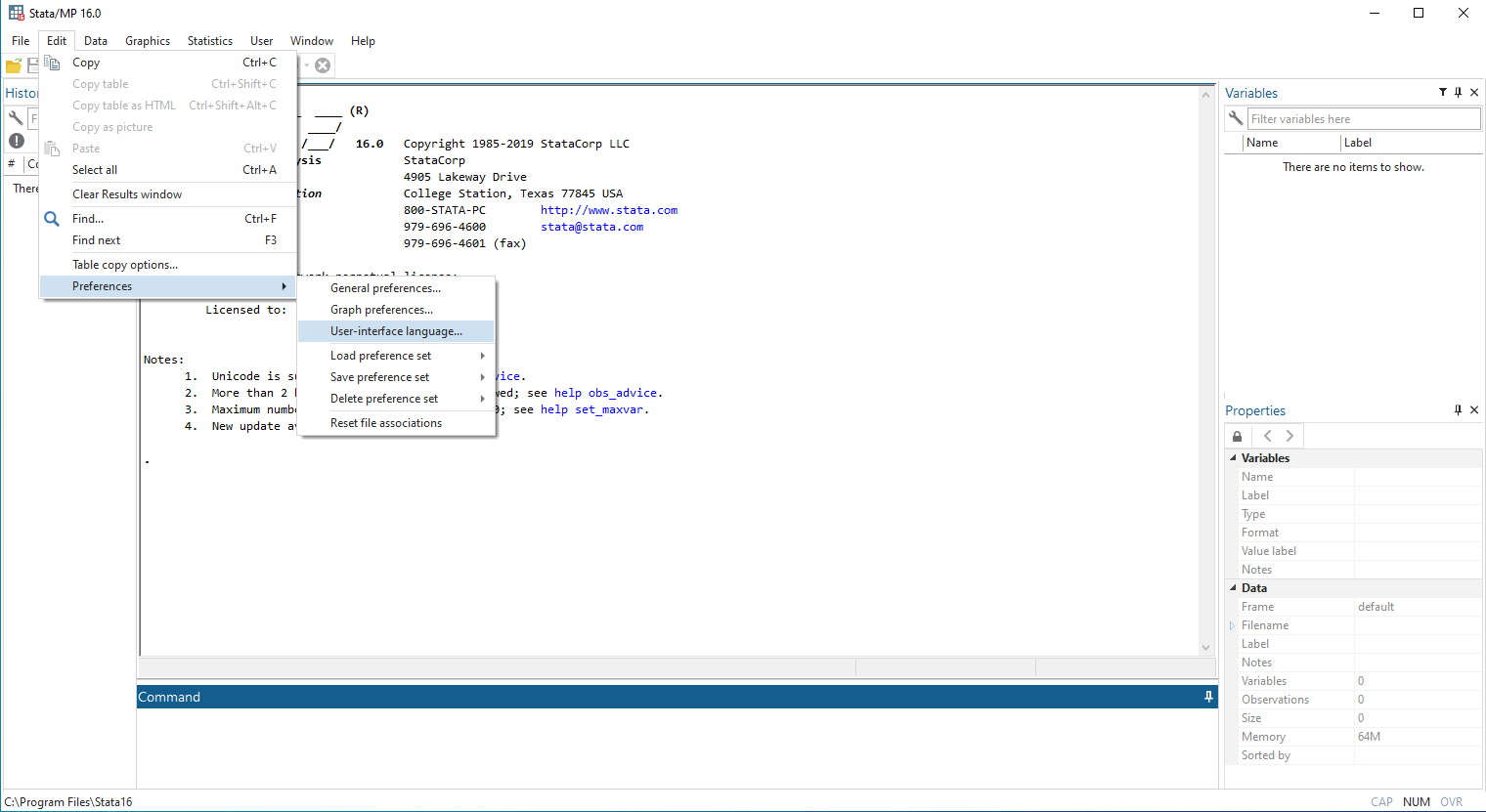Viewport: 1486px width, 812px height.
Task: Toggle the pin on the Variables panel
Action: point(1458,93)
